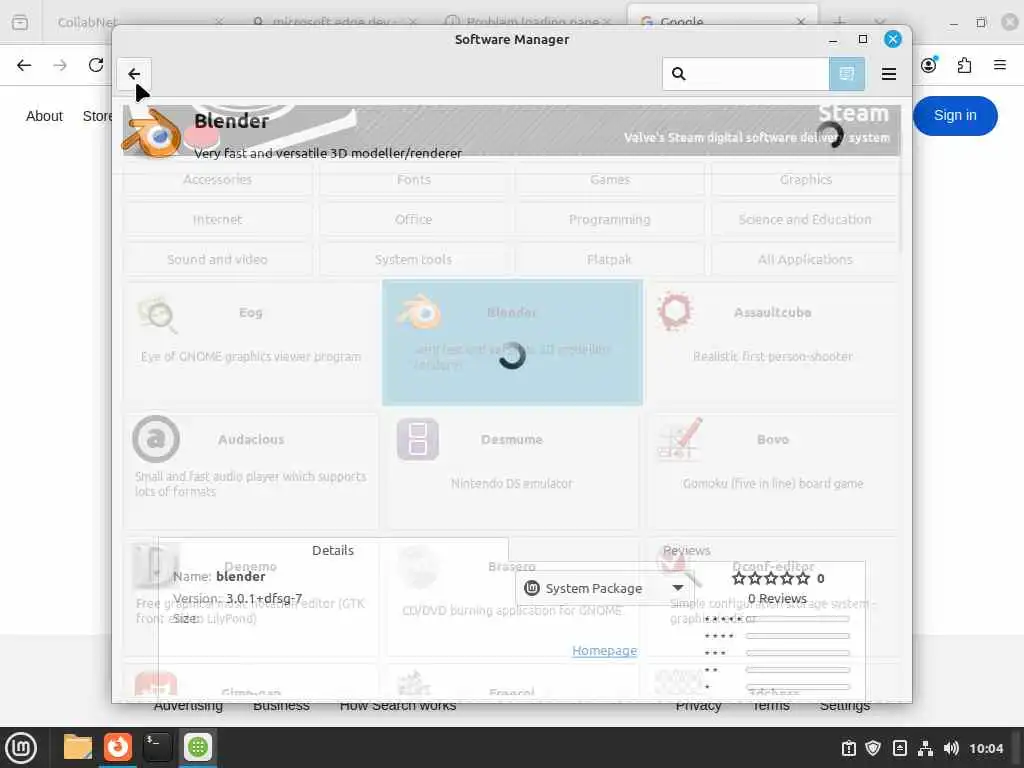This screenshot has width=1024, height=768.
Task: Click the Bovo board game icon
Action: (x=680, y=439)
